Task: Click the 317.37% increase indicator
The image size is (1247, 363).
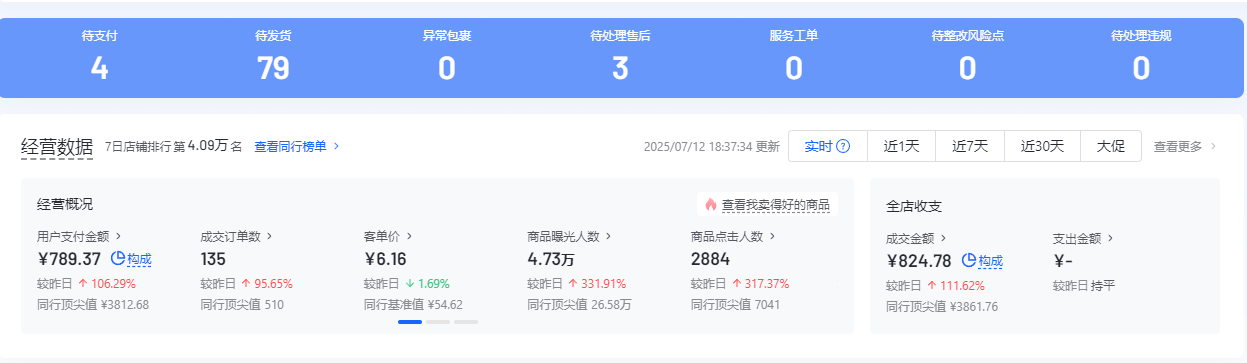Action: [760, 284]
